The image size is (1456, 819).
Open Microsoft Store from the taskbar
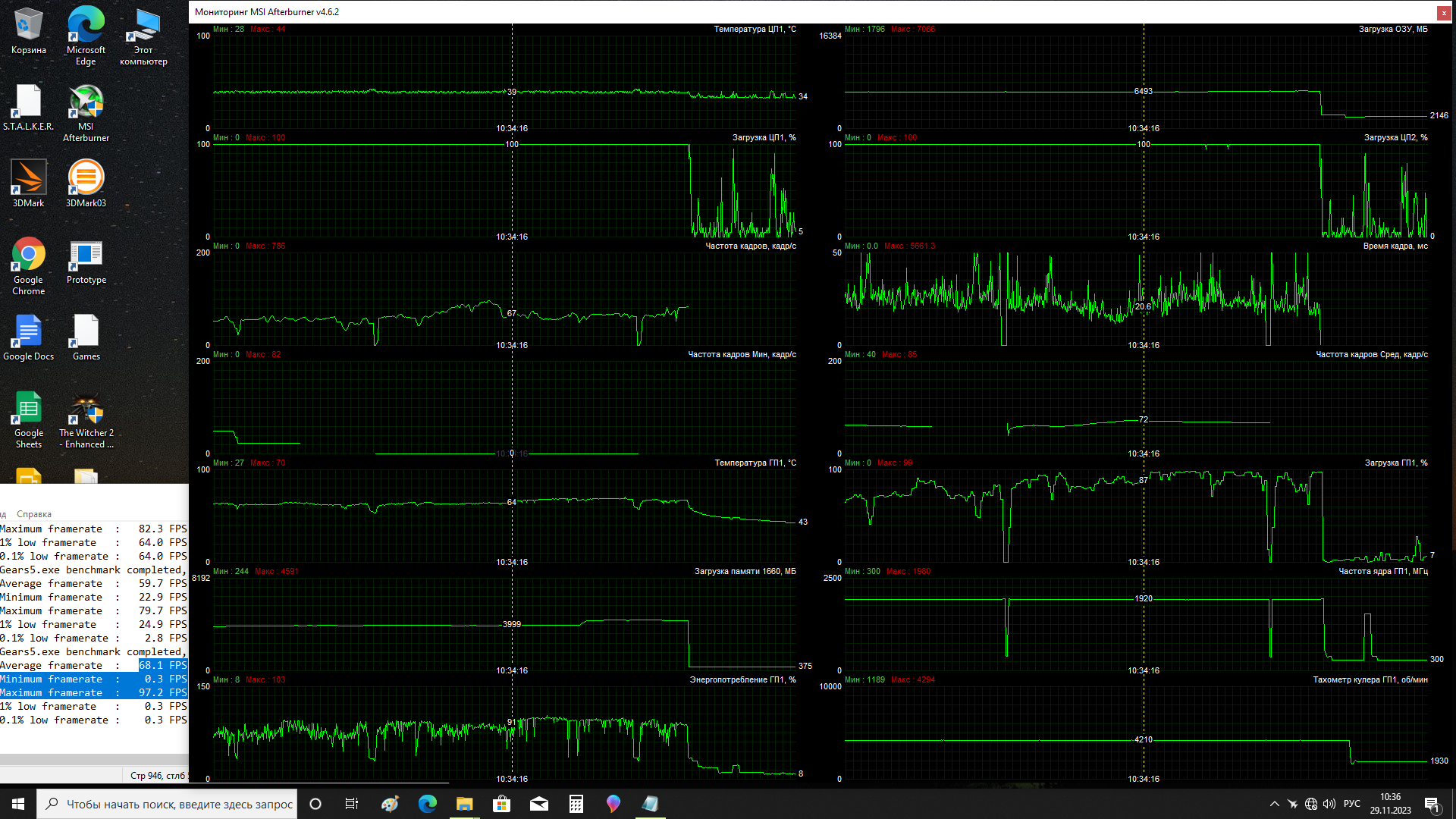(x=501, y=804)
